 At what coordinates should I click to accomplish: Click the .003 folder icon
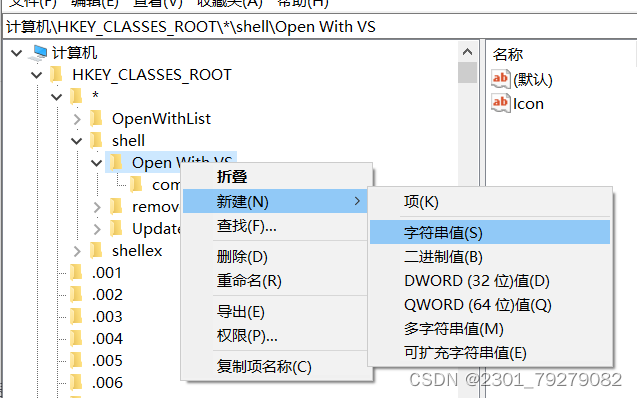76,316
